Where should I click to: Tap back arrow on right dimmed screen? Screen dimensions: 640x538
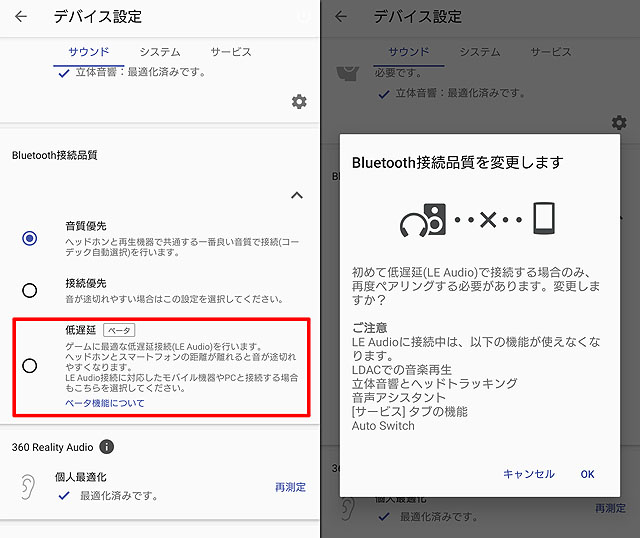tap(341, 16)
